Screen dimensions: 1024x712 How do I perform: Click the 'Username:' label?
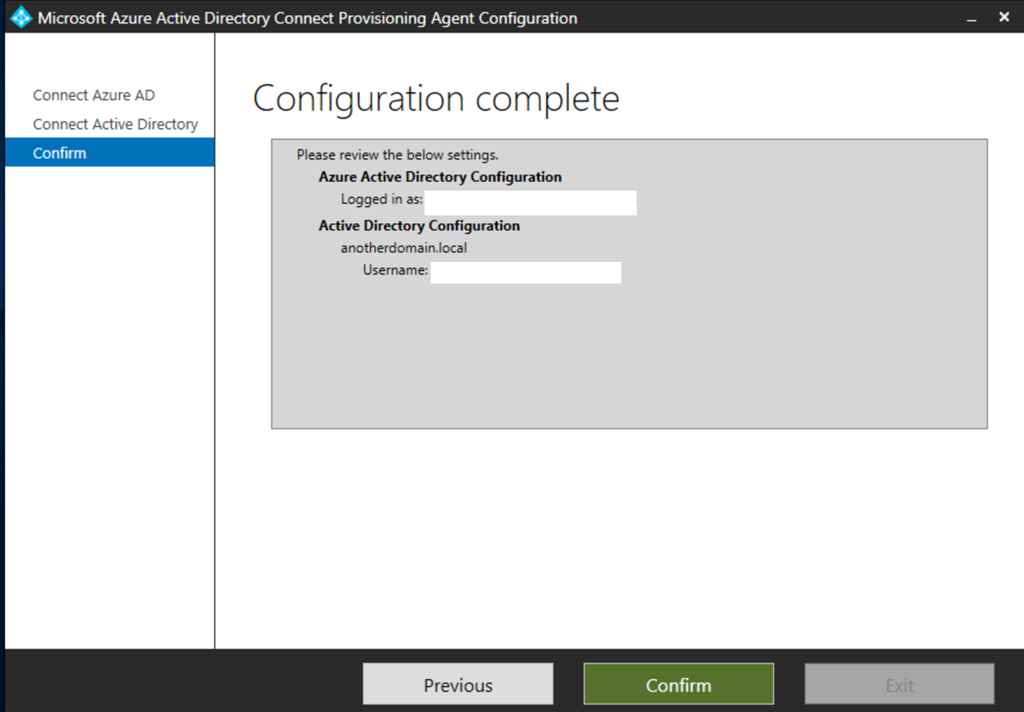tap(395, 270)
